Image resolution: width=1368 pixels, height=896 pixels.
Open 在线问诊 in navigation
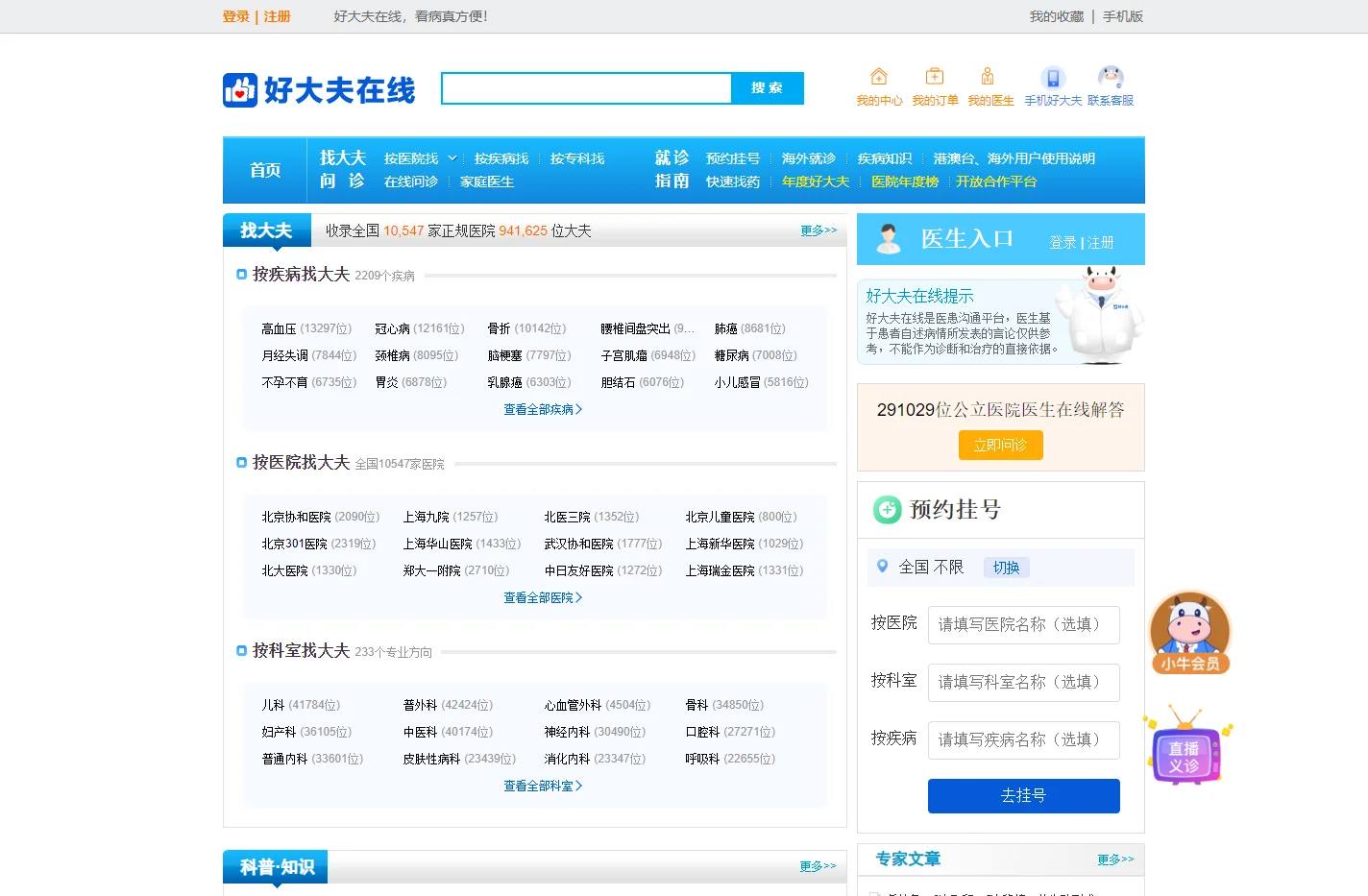click(411, 182)
